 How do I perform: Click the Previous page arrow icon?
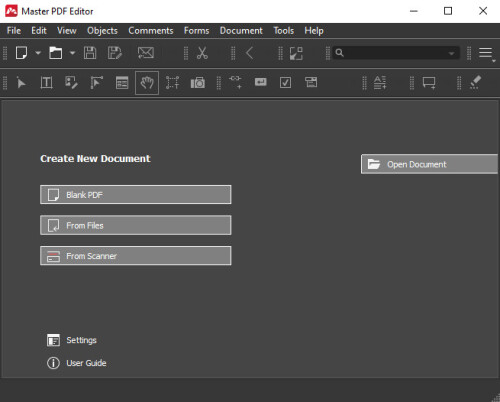(x=250, y=53)
